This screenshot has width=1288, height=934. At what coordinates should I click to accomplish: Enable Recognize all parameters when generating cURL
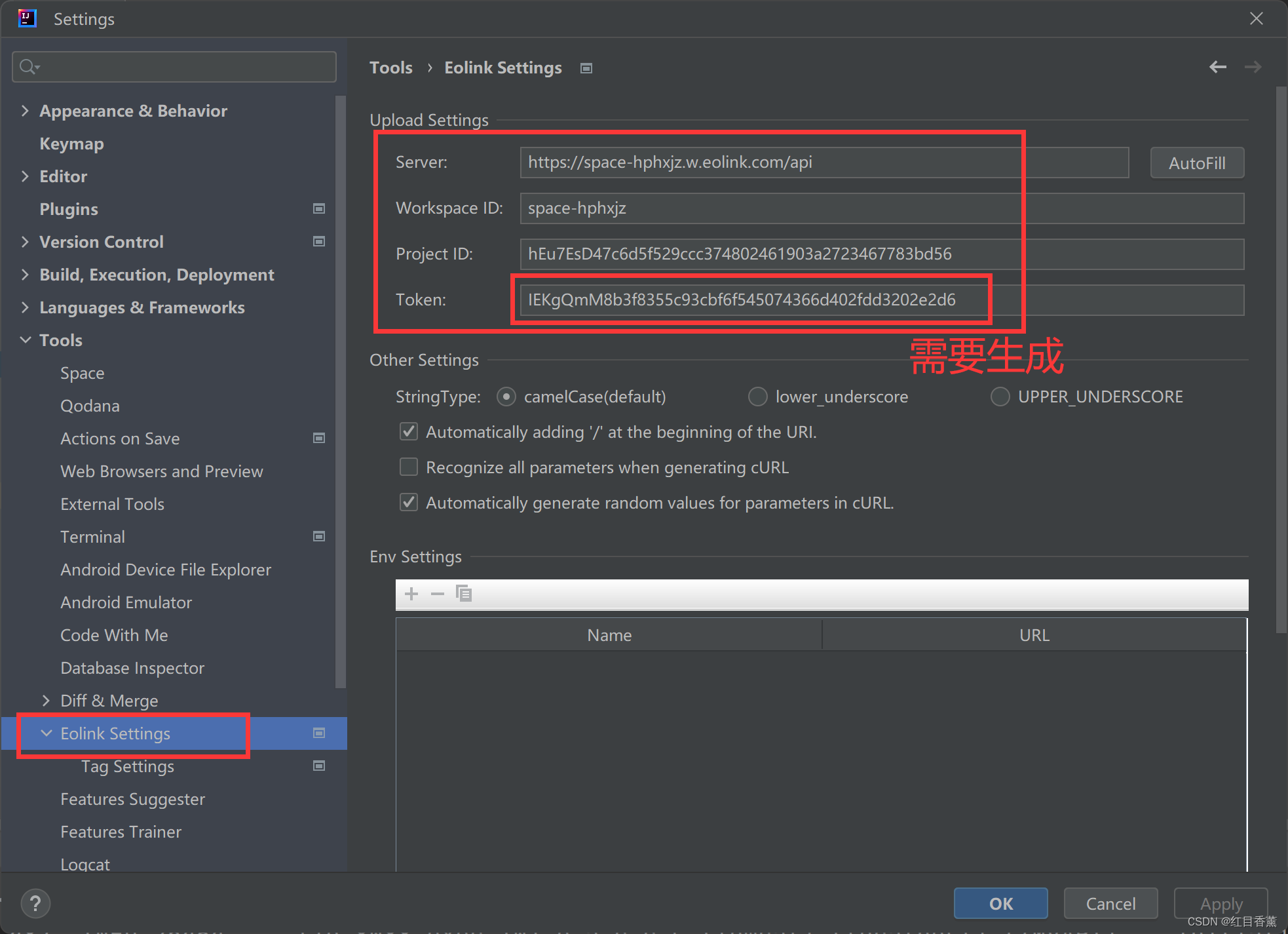pyautogui.click(x=408, y=467)
